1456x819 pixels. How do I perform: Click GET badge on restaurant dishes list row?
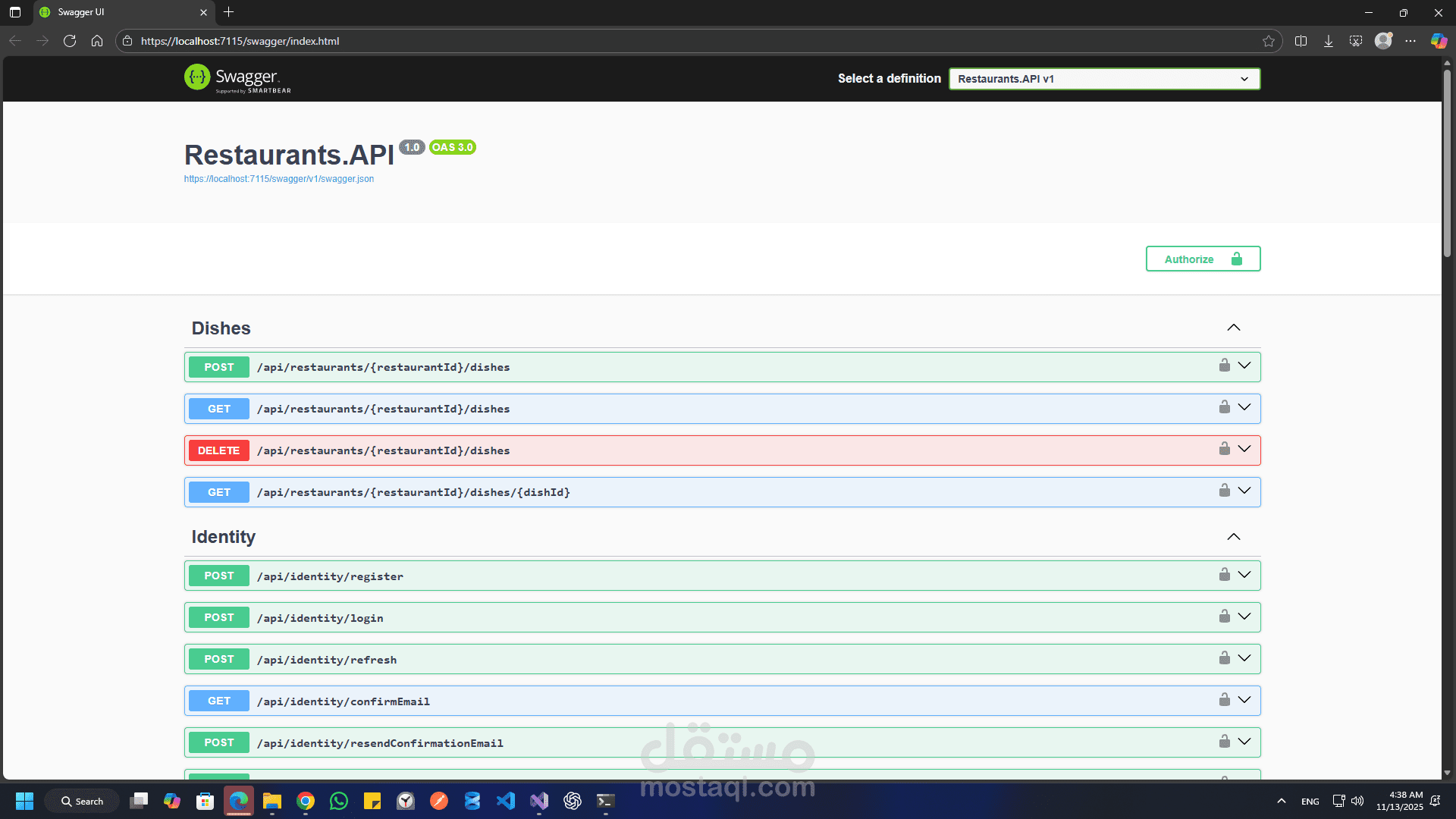click(219, 409)
